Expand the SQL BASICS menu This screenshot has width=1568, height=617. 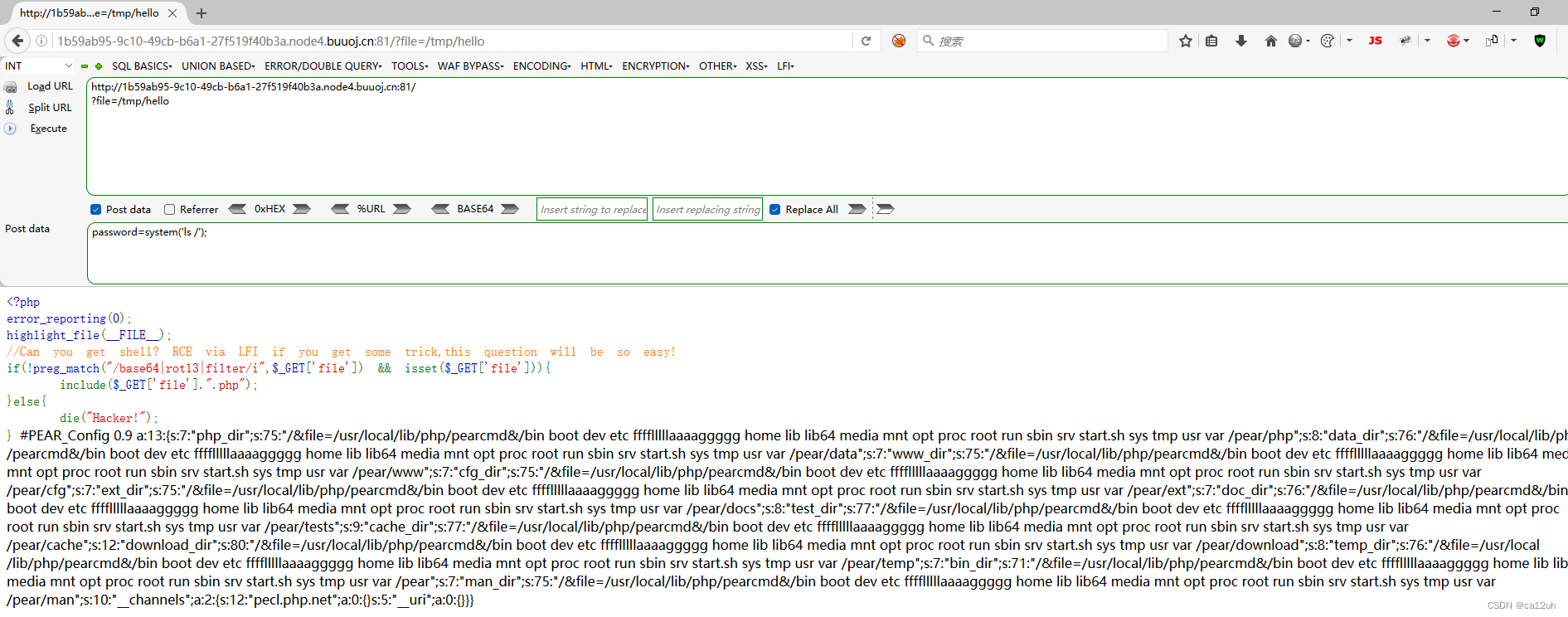pos(142,66)
